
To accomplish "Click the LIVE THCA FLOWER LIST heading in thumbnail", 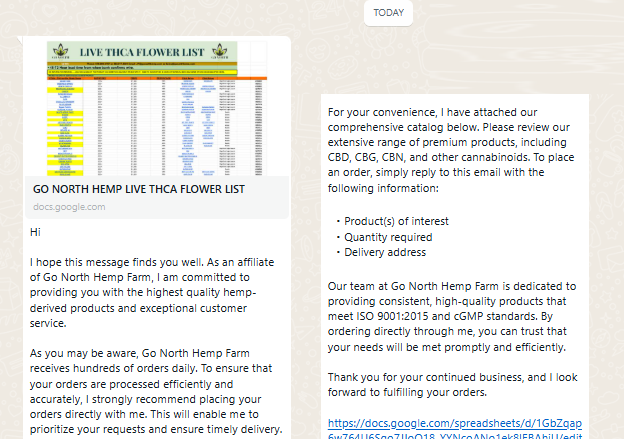I will coord(142,52).
